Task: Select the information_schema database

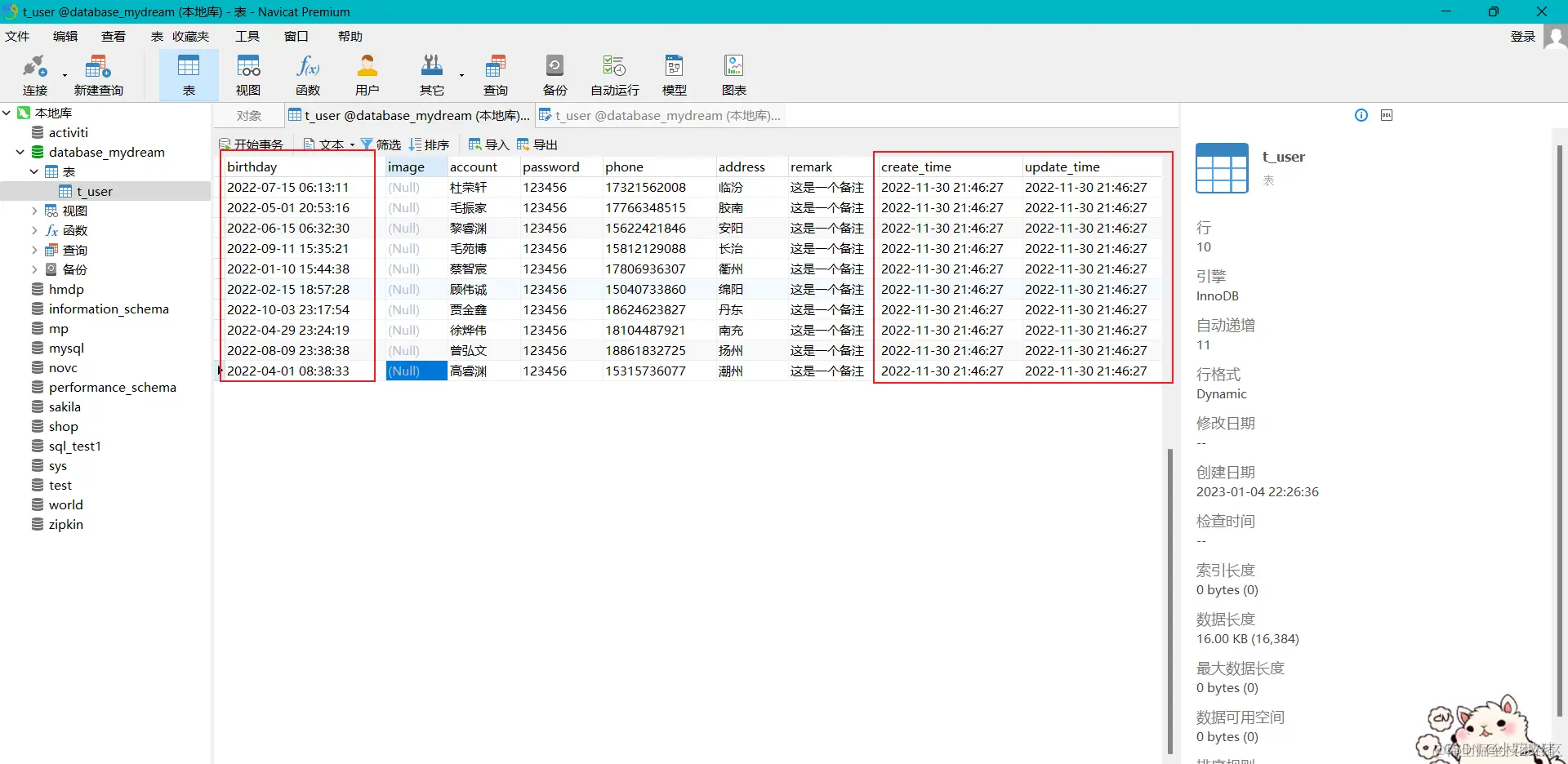Action: click(x=109, y=309)
